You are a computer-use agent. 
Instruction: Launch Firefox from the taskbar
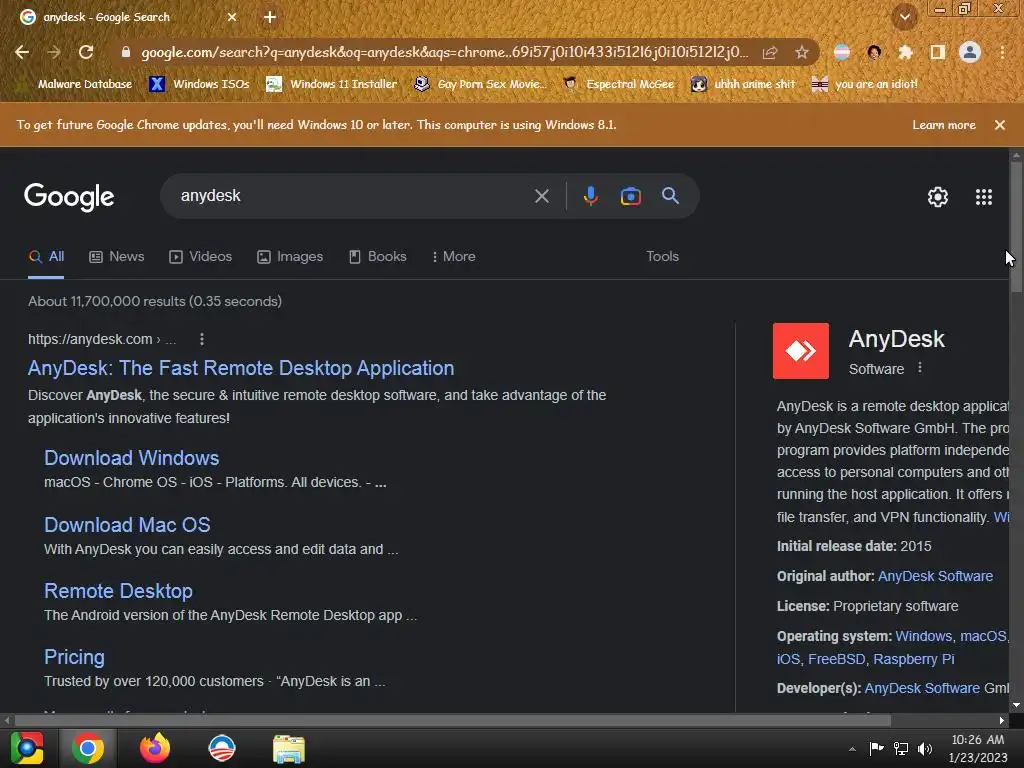click(155, 748)
